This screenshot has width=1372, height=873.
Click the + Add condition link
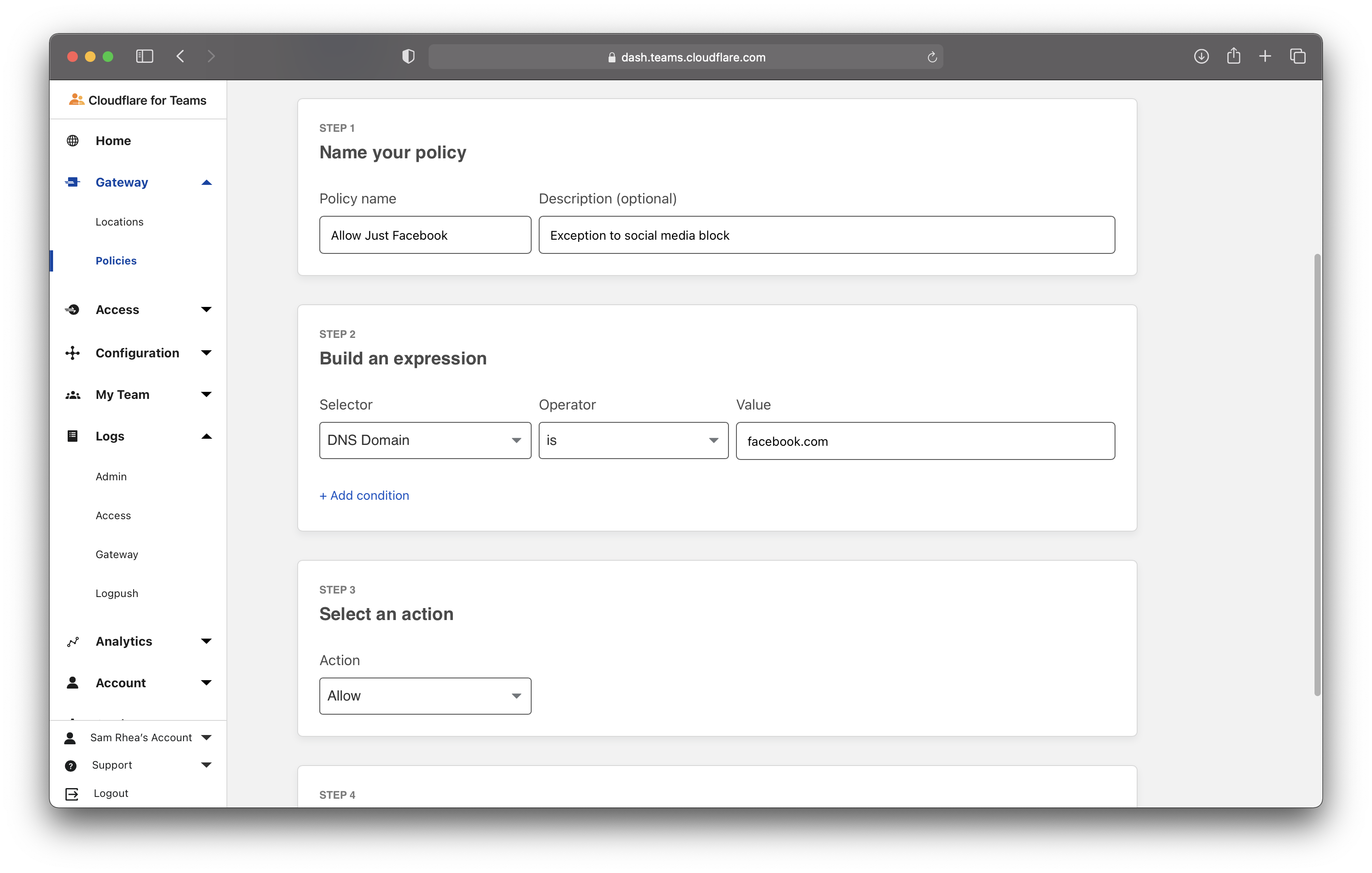point(364,495)
